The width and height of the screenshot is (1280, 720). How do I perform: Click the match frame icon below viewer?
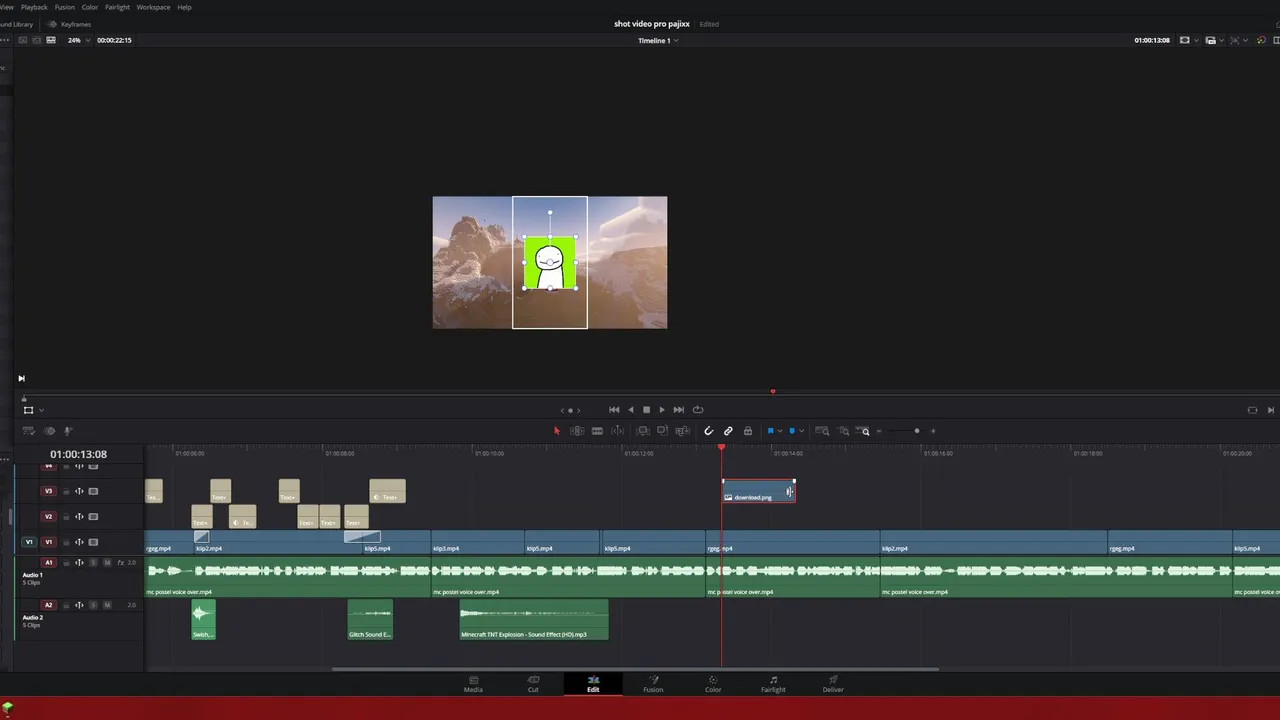click(1252, 410)
